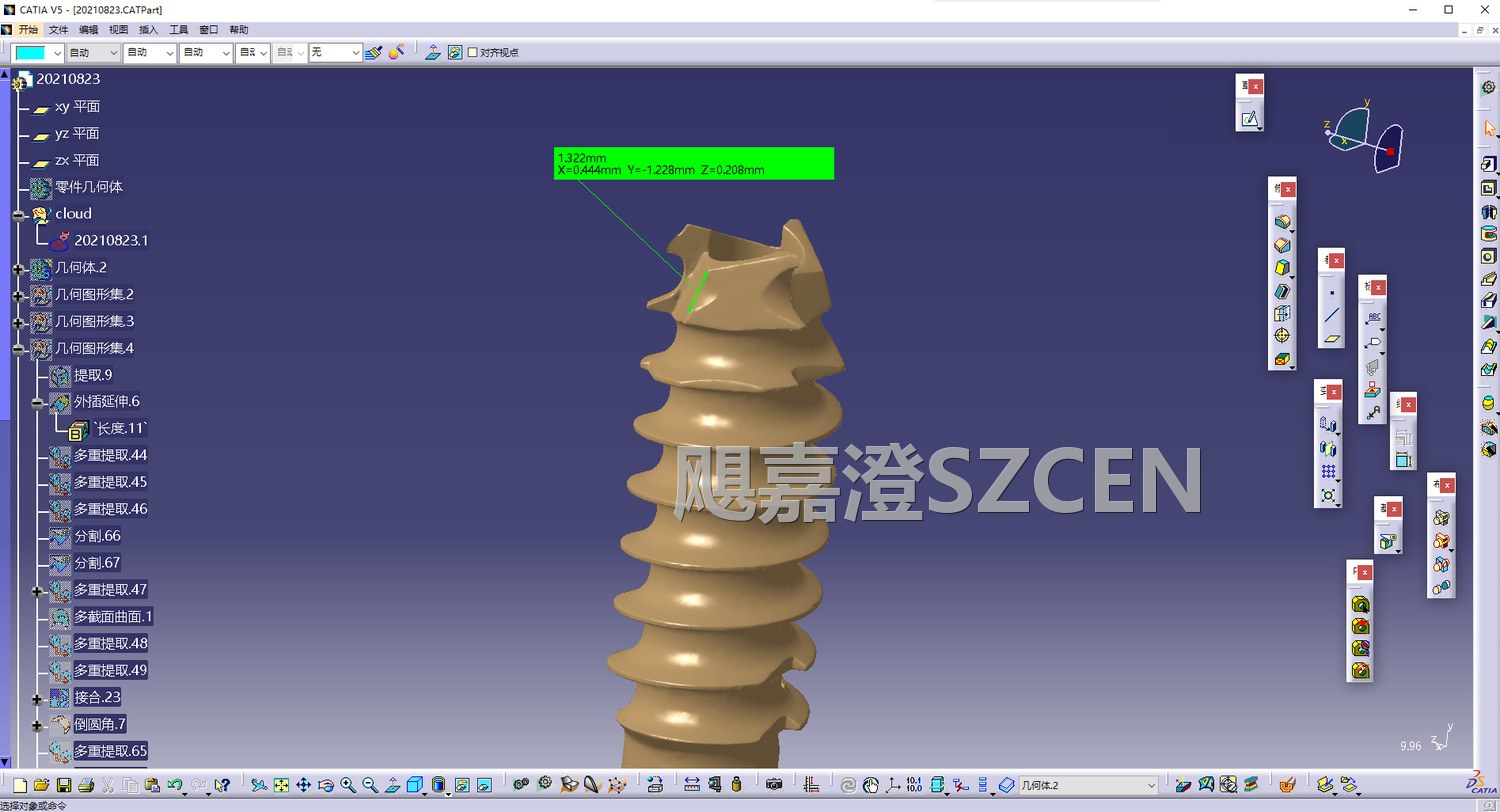Screen dimensions: 1500x812
Task: Open a file with the folder icon
Action: click(x=41, y=785)
